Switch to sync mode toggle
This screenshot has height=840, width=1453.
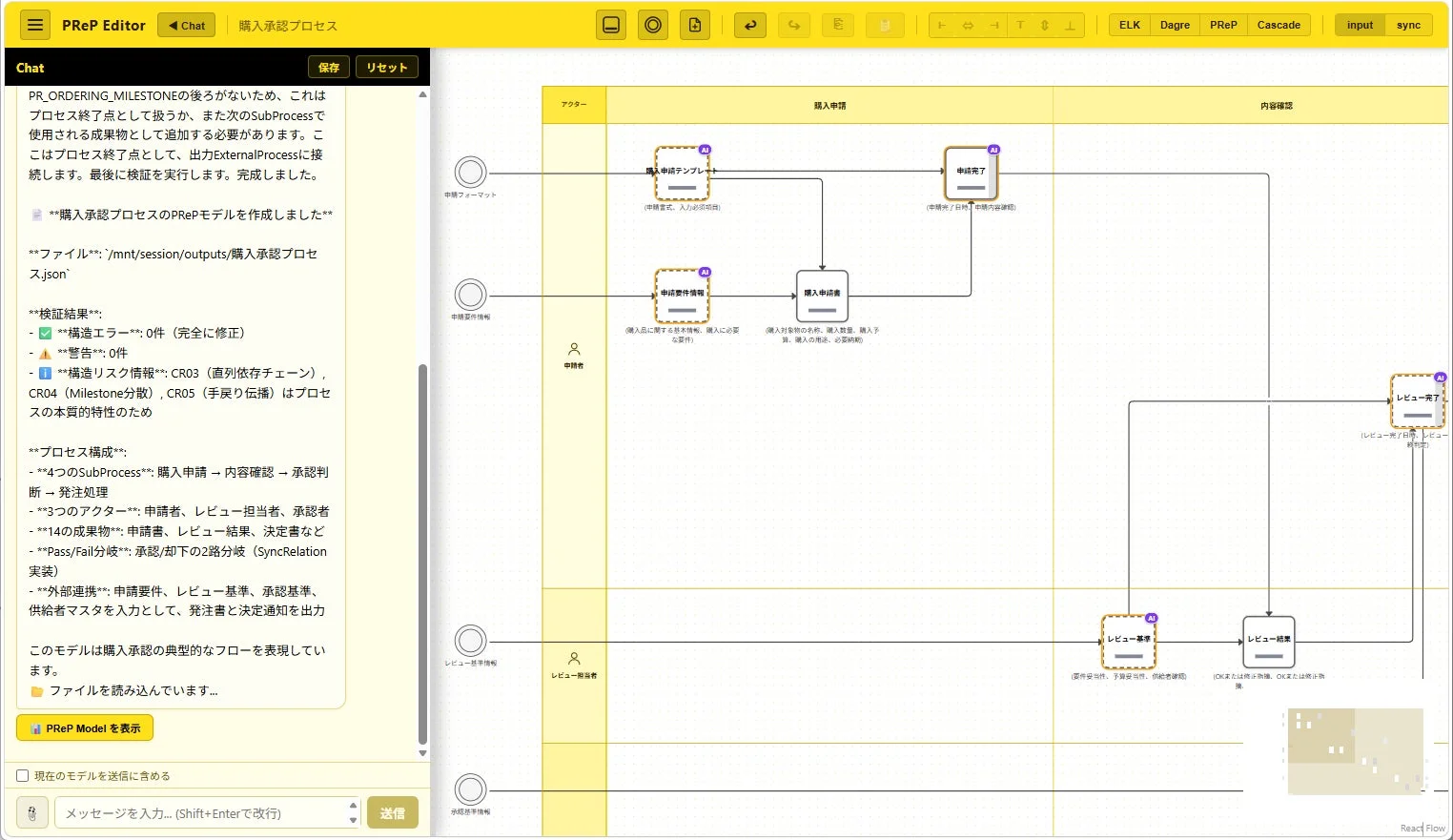[1408, 25]
